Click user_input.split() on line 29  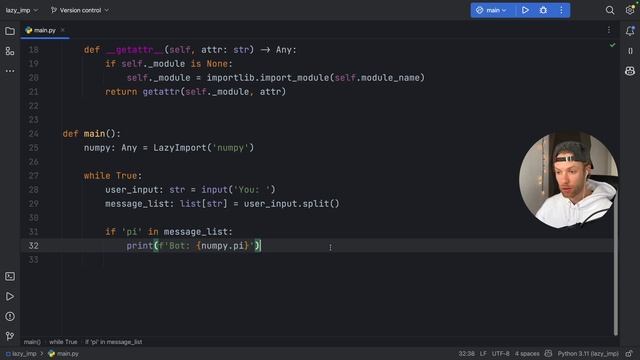coord(291,204)
